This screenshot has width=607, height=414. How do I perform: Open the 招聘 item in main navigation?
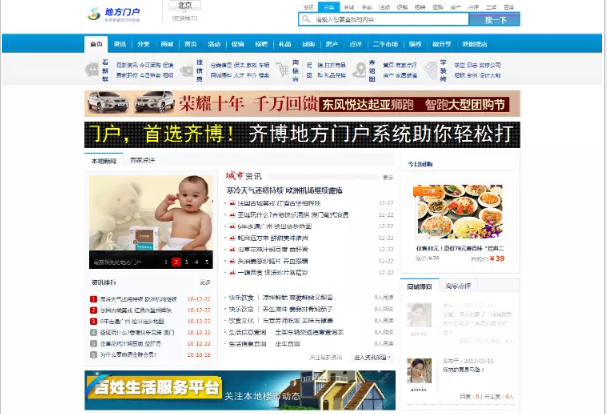pos(261,44)
